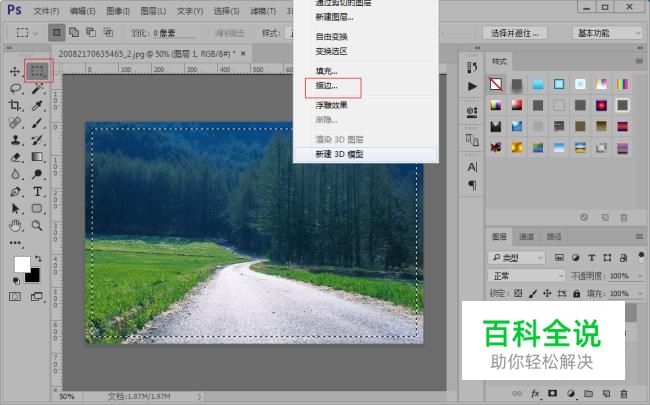Apply the no-style default swatch
The image size is (650, 405).
[x=496, y=84]
